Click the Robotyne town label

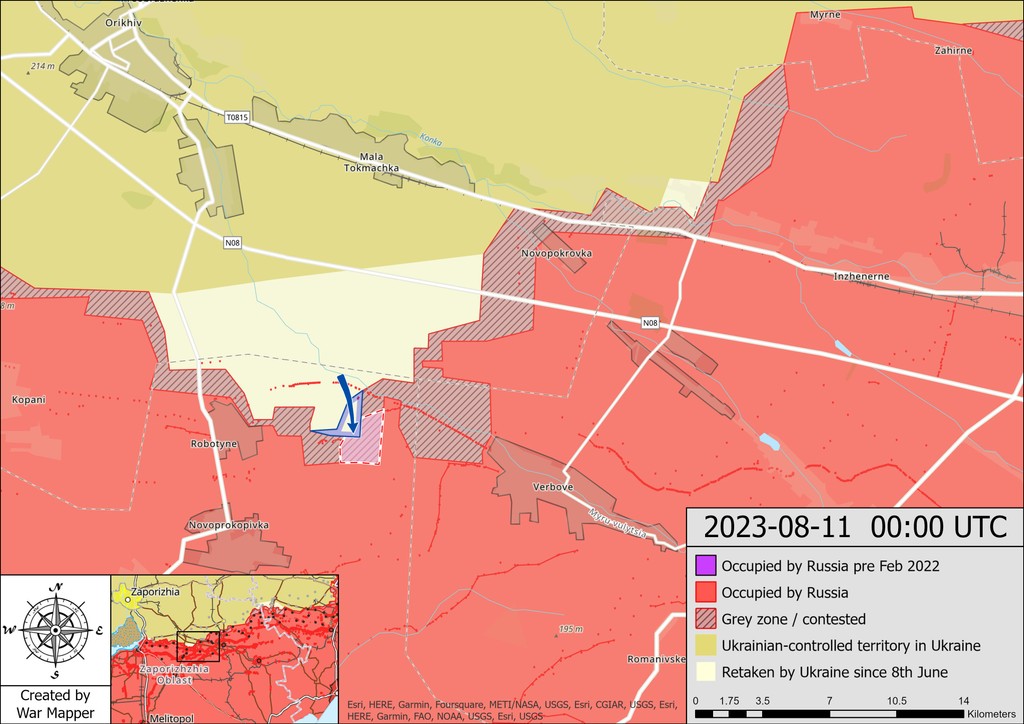(214, 444)
